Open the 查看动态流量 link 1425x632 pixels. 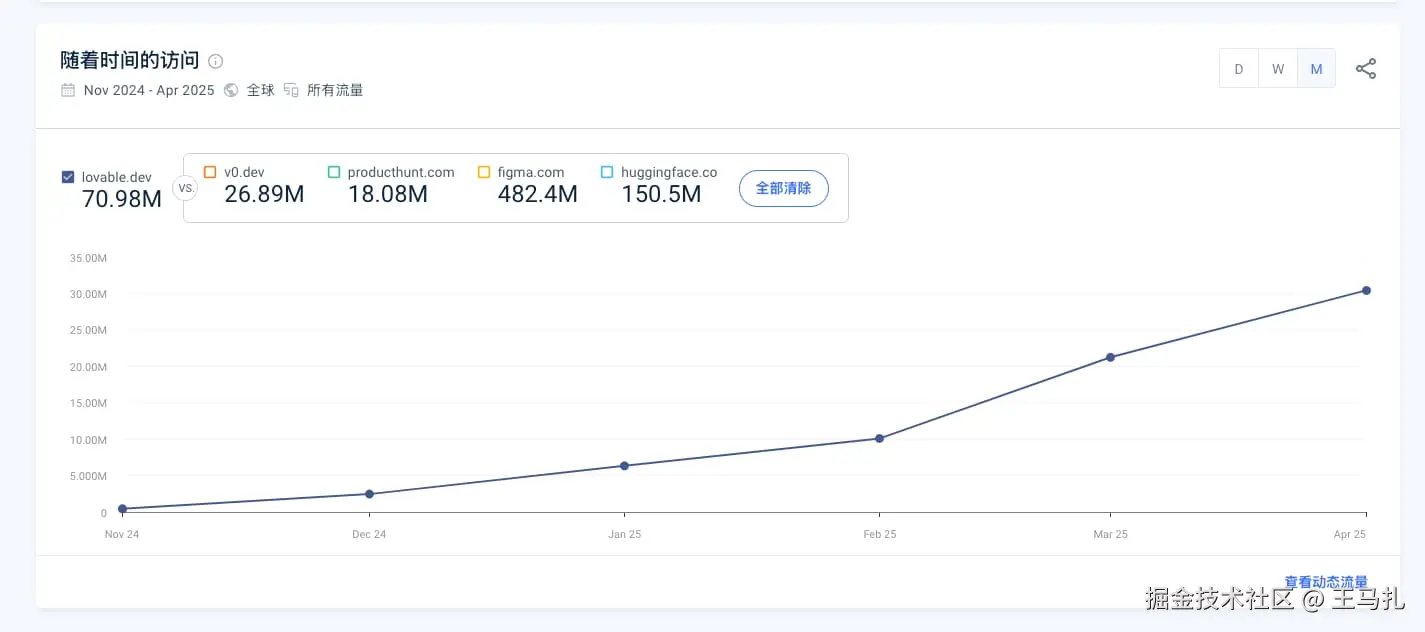click(1325, 582)
